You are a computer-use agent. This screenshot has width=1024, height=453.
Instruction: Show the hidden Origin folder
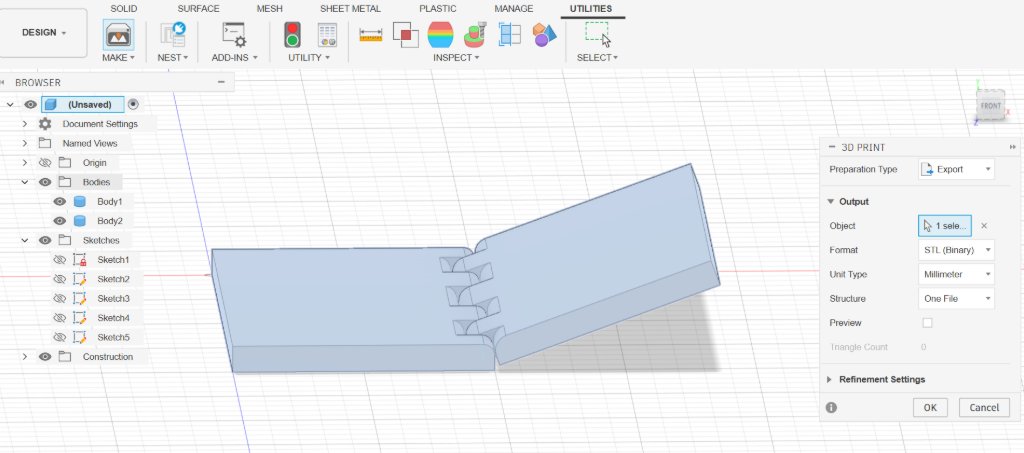44,163
